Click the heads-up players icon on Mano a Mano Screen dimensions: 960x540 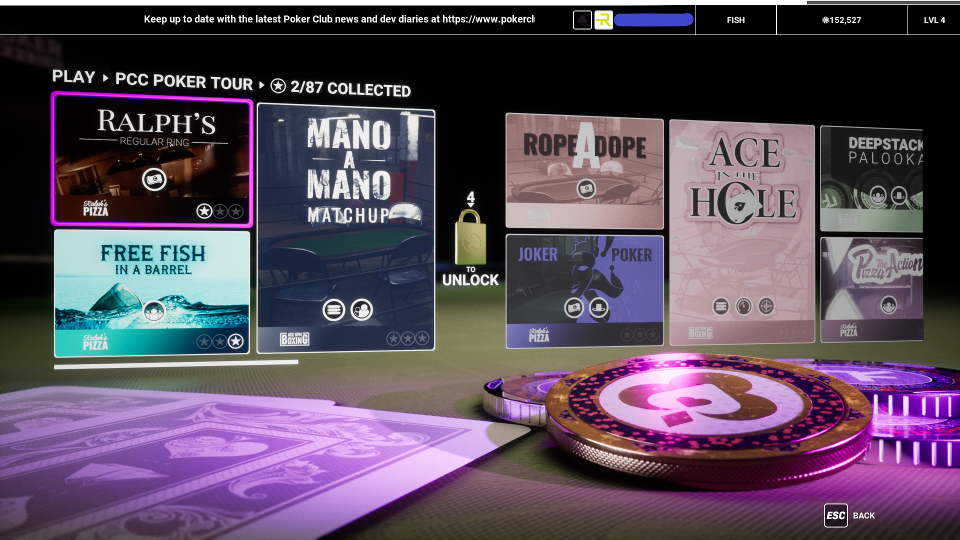pyautogui.click(x=362, y=310)
